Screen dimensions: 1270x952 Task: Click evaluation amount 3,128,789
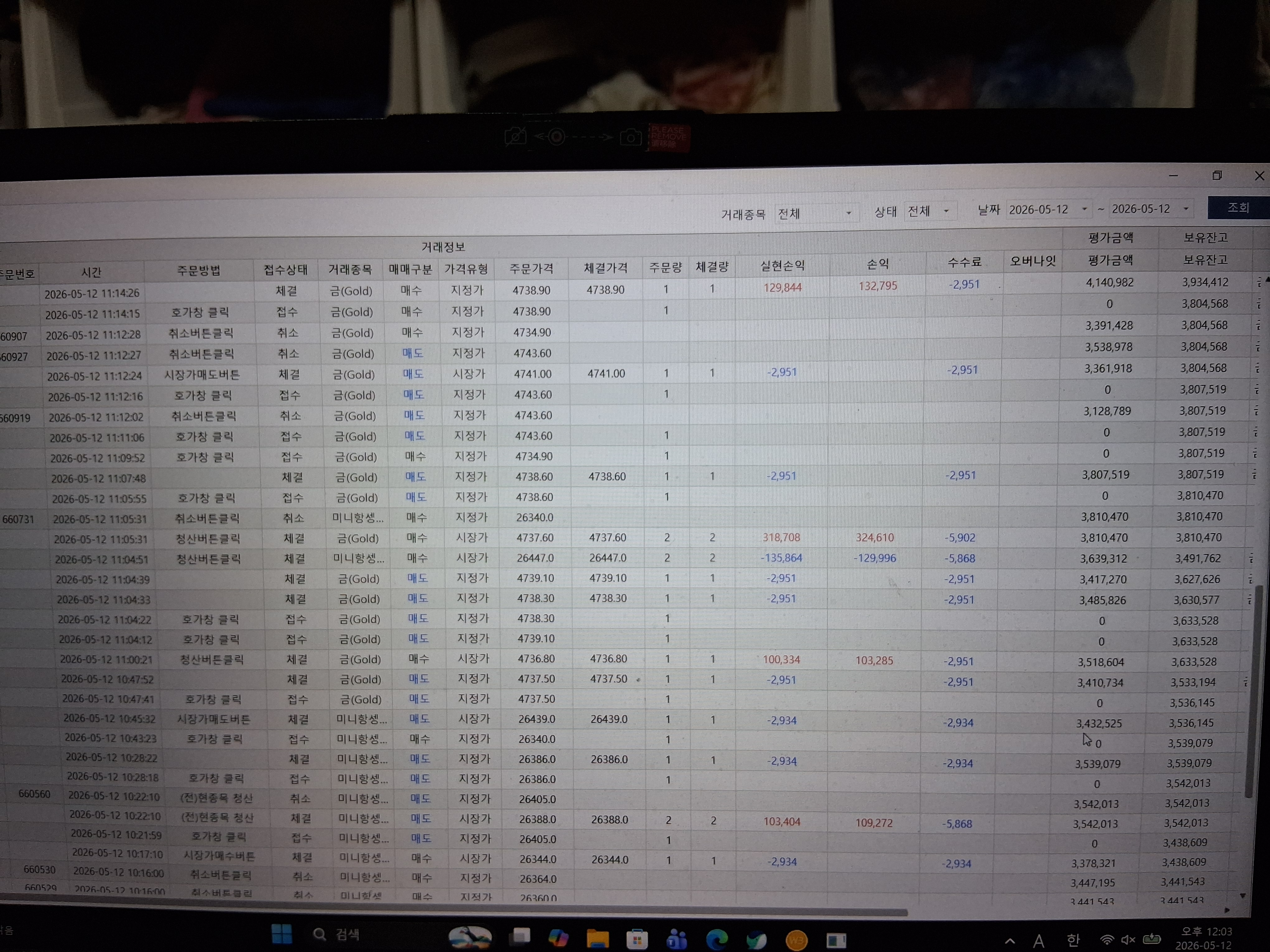coord(1107,411)
